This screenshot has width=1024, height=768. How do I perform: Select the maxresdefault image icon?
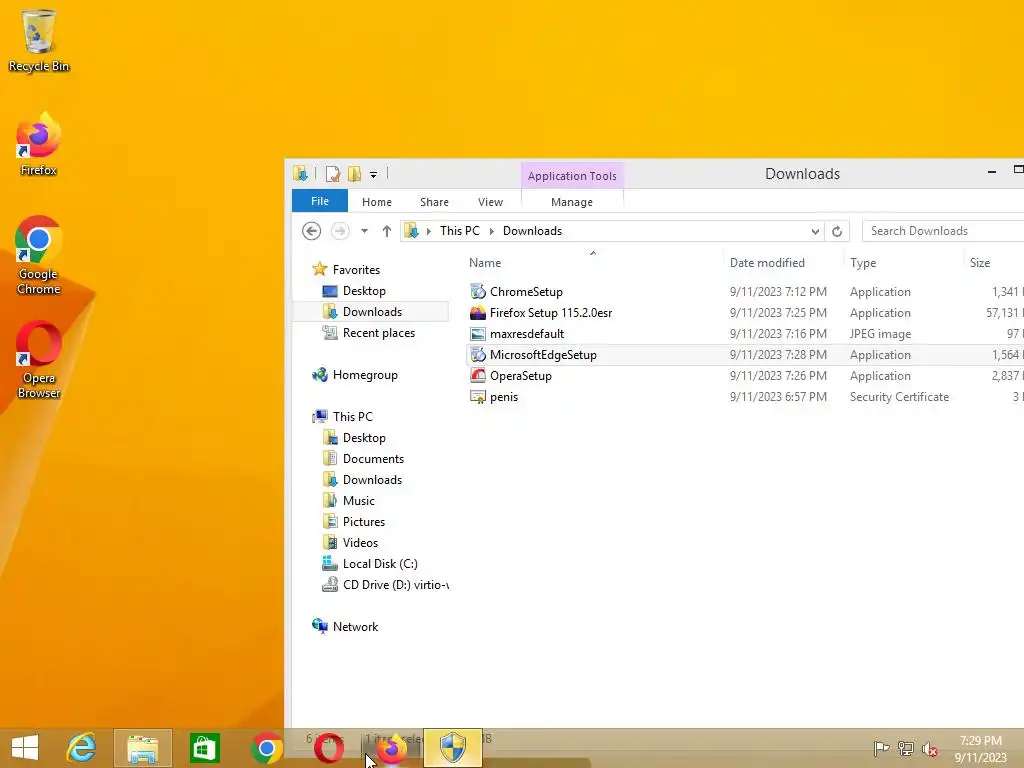pos(478,334)
